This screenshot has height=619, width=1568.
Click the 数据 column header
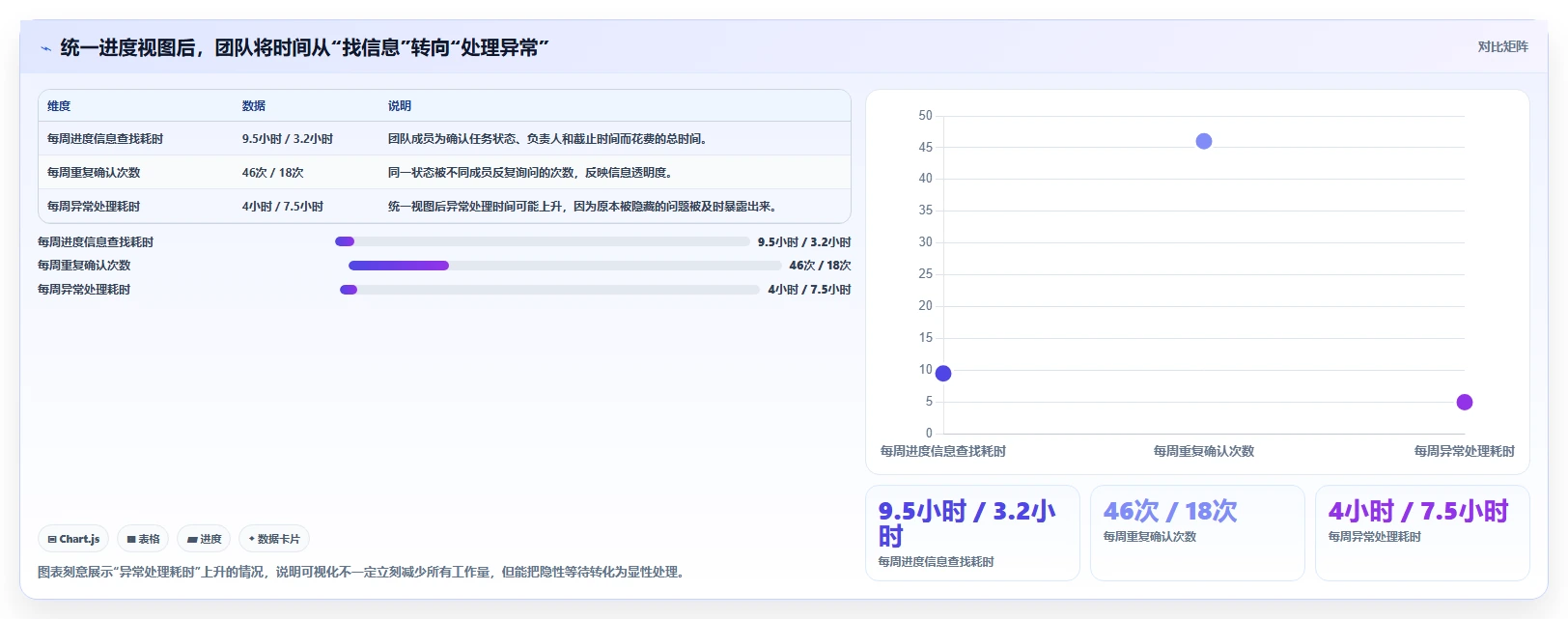tap(254, 106)
